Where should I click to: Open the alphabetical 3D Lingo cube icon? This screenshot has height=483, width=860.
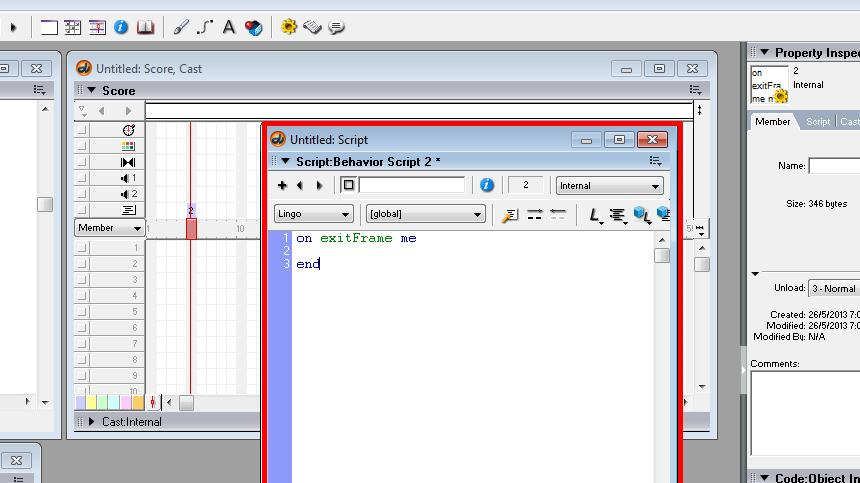[x=642, y=215]
